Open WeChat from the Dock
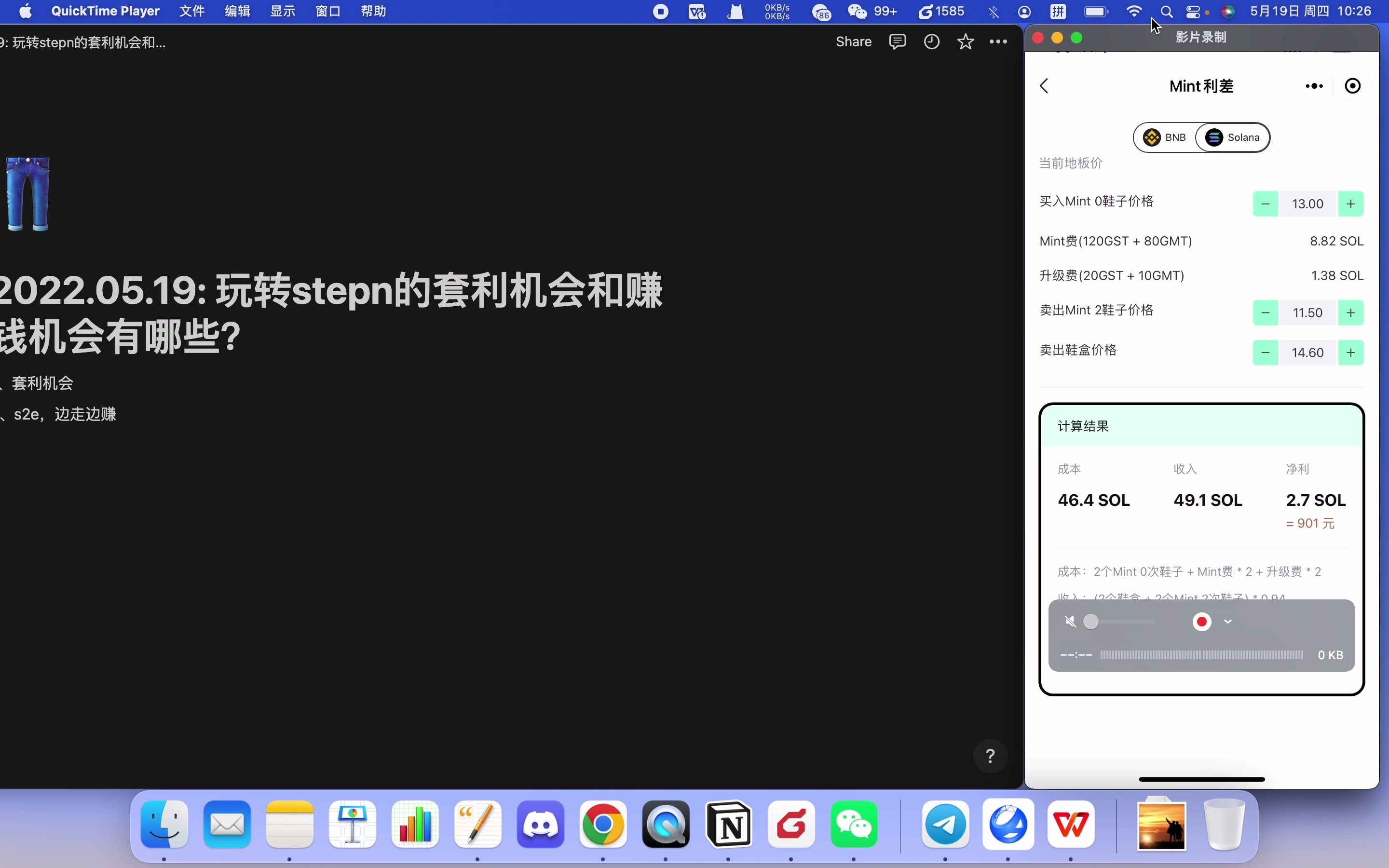The width and height of the screenshot is (1389, 868). 854,825
